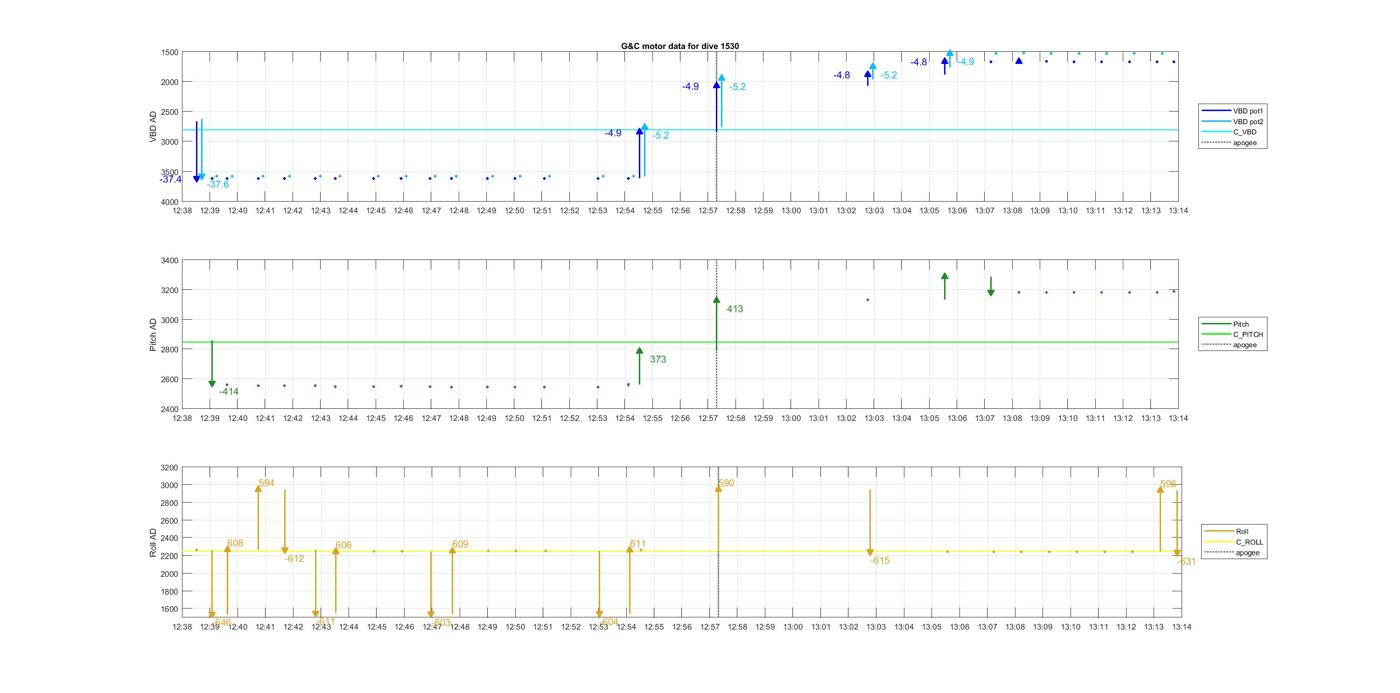Click the '-604' roll data label
The image size is (1400, 693).
pyautogui.click(x=609, y=622)
